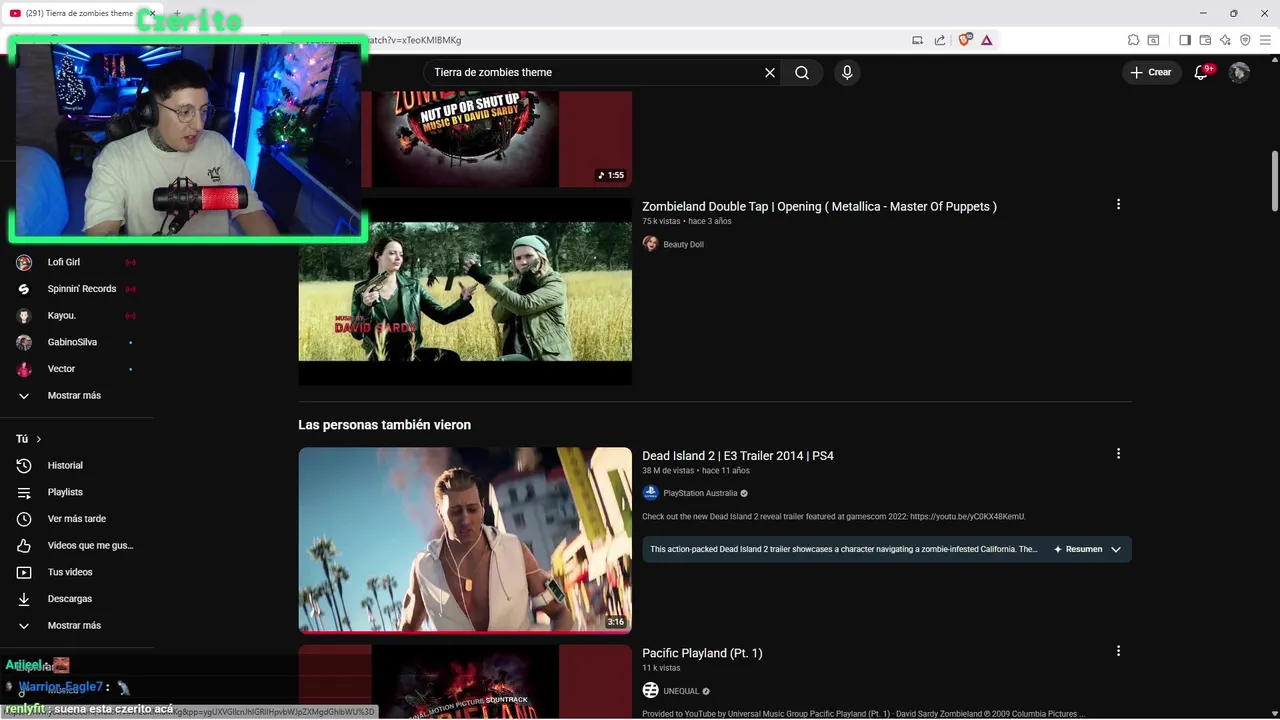Image resolution: width=1280 pixels, height=720 pixels.
Task: Click the page vertical scrollbar thumb
Action: [x=1275, y=181]
